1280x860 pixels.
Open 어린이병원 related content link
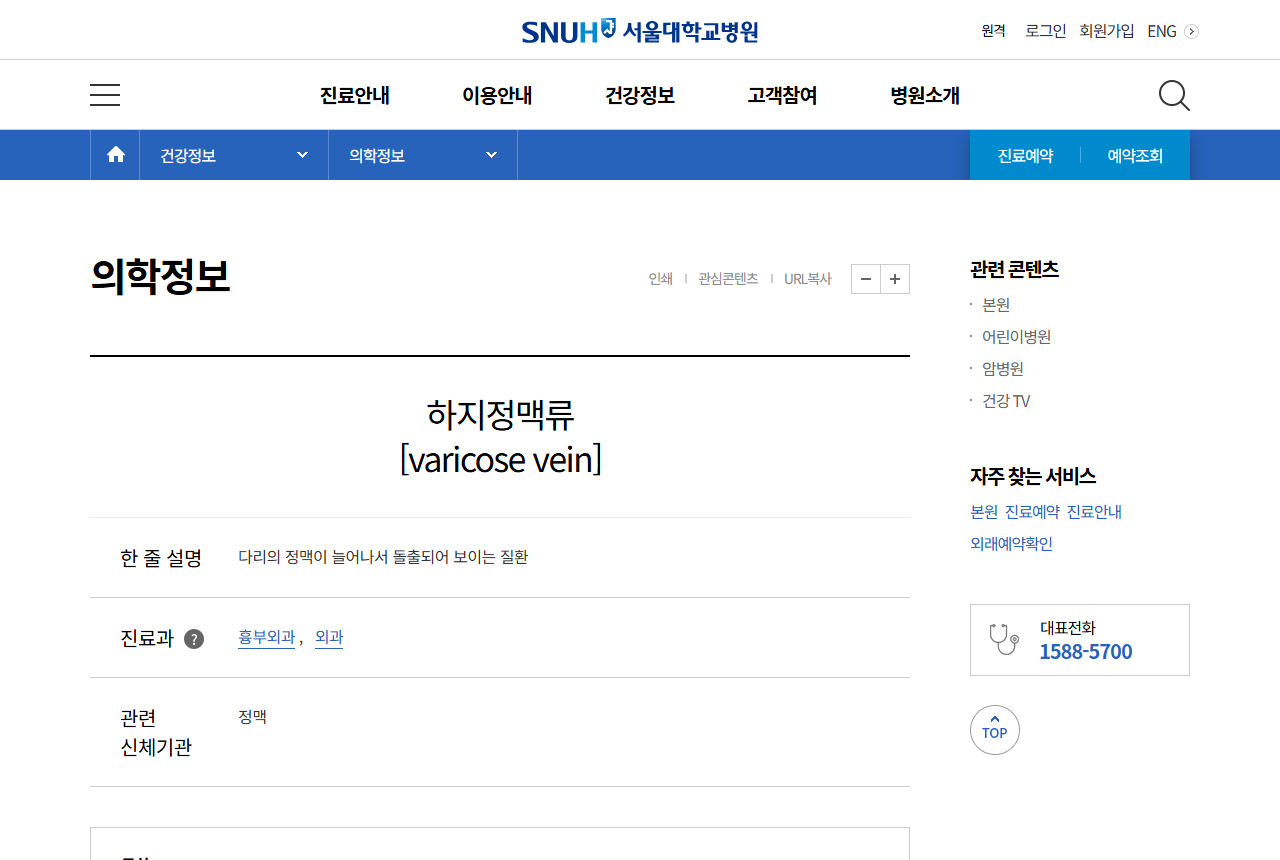1016,337
